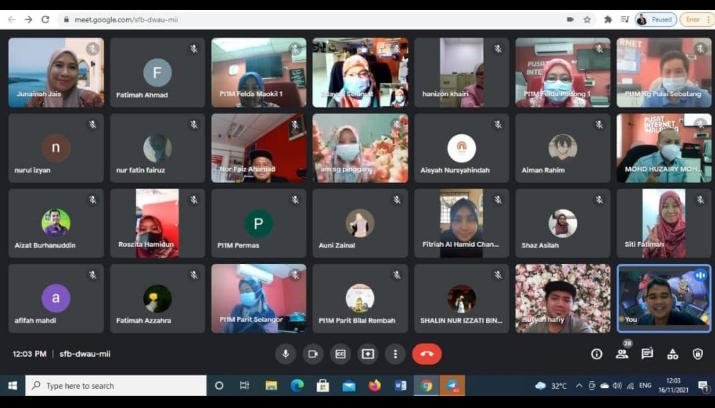The width and height of the screenshot is (715, 408).
Task: Open the Activities panel
Action: 673,354
